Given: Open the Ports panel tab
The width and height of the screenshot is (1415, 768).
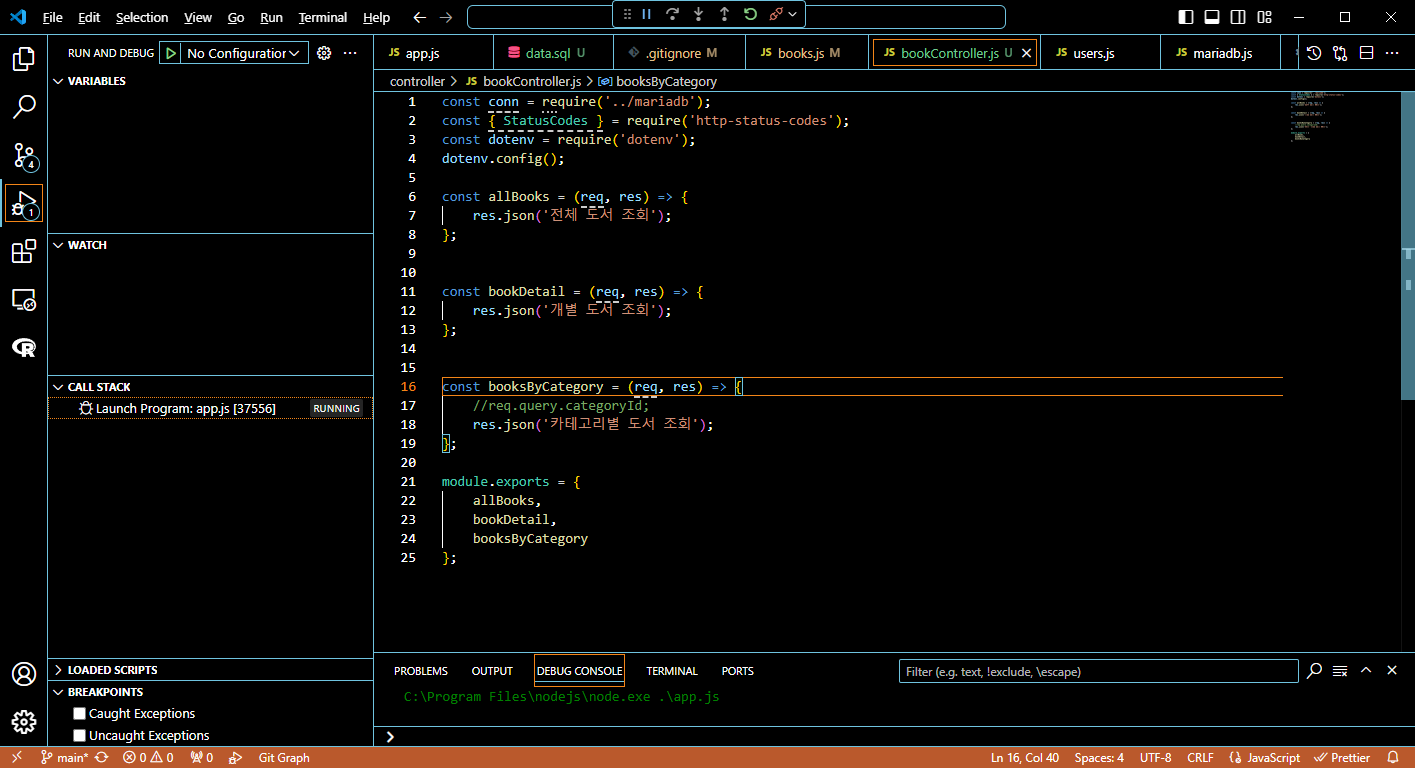Looking at the screenshot, I should click(738, 671).
